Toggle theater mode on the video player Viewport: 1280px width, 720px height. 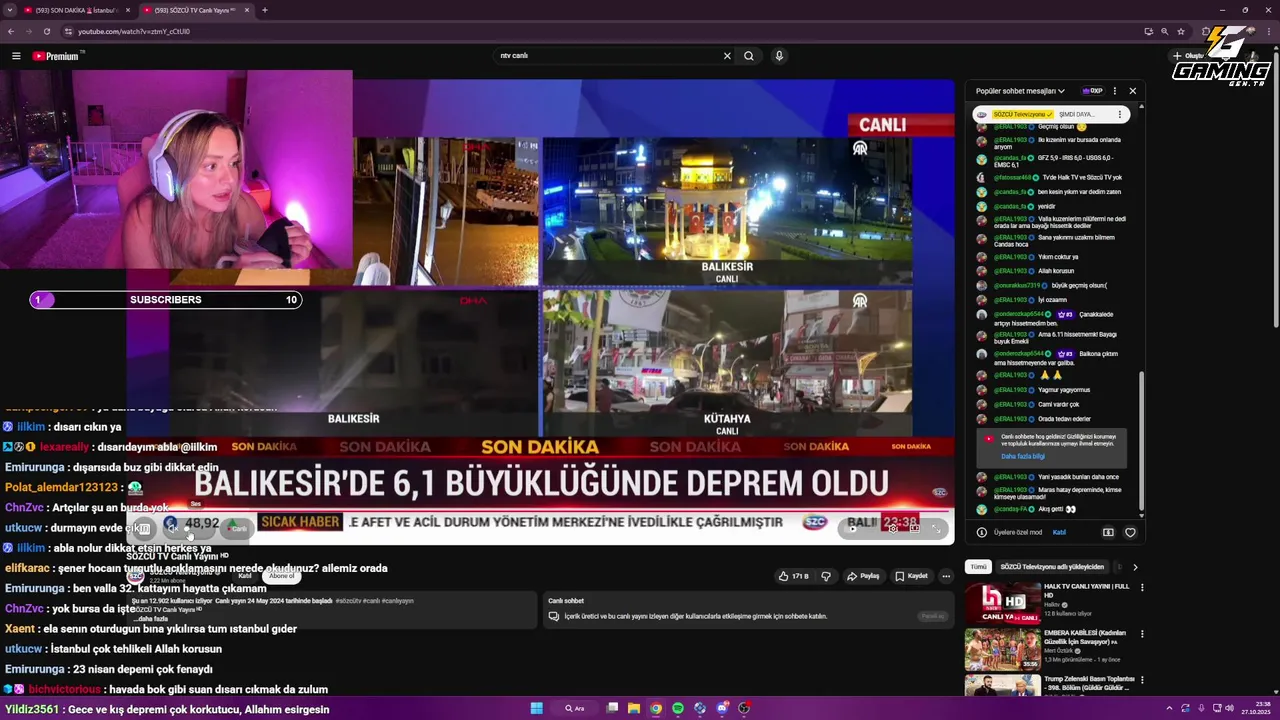click(915, 529)
